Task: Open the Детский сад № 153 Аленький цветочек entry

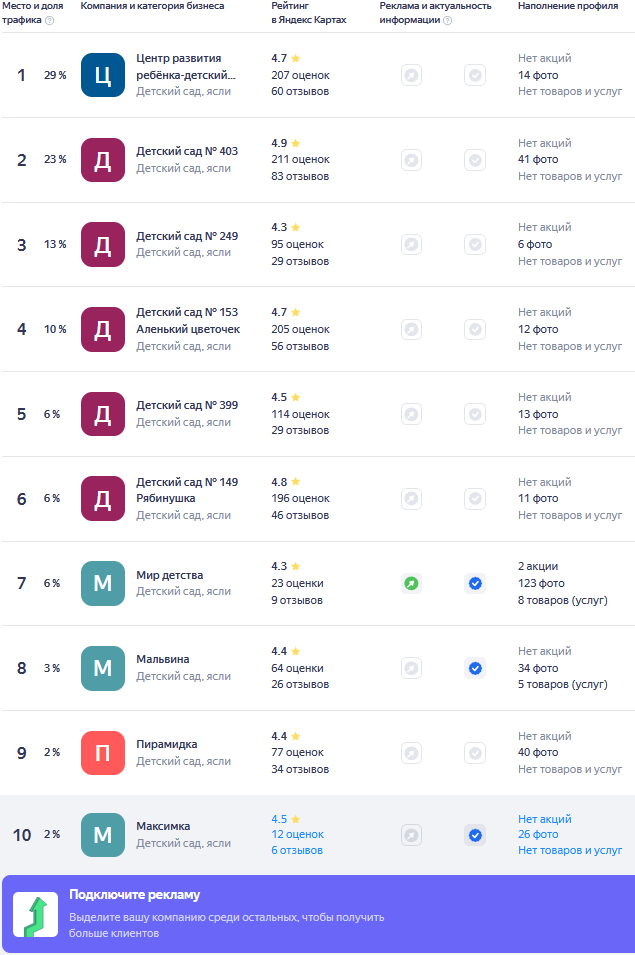Action: [x=187, y=320]
